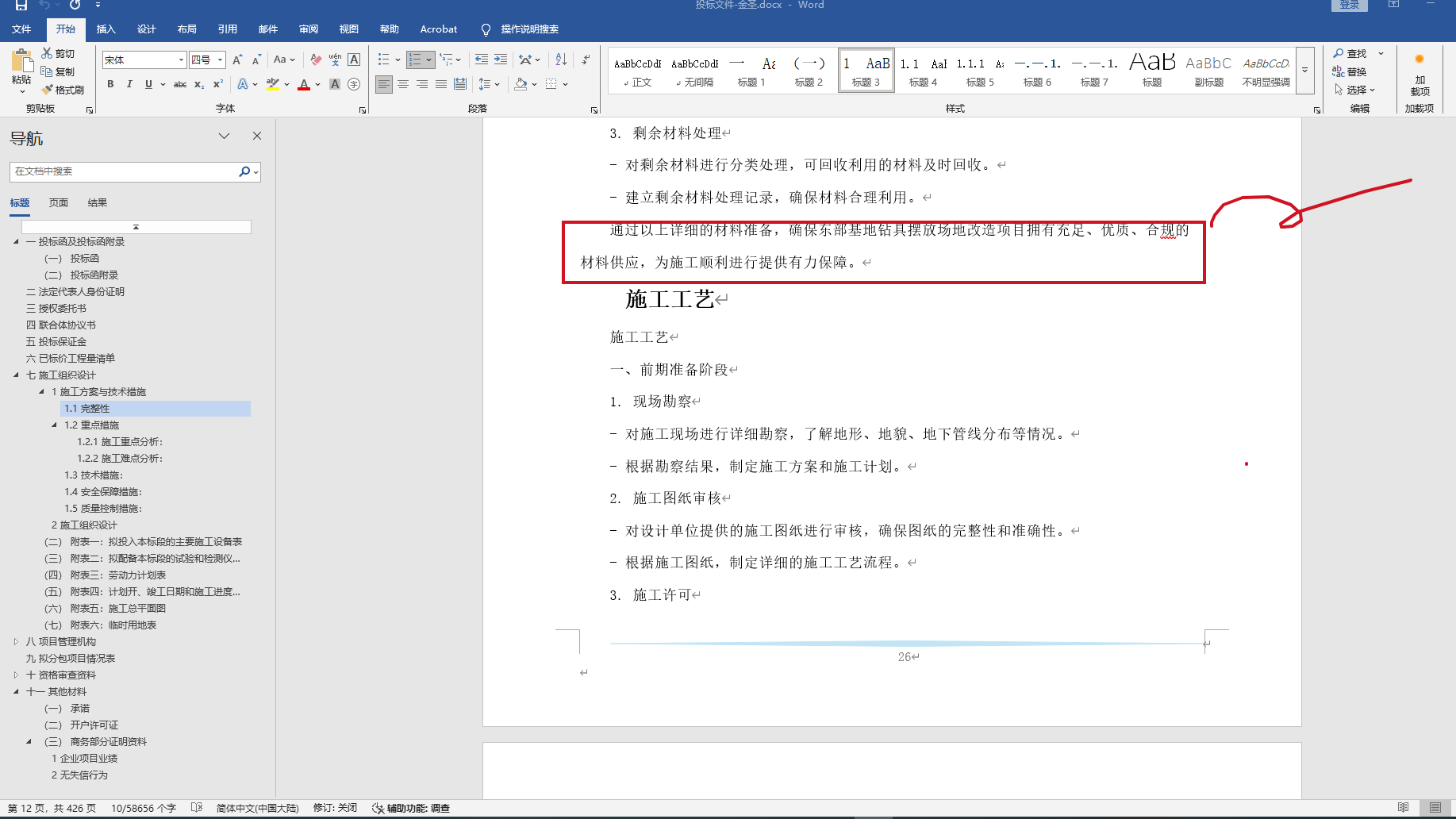This screenshot has height=819, width=1456.
Task: Switch to Read Mode view in status bar
Action: click(1404, 808)
